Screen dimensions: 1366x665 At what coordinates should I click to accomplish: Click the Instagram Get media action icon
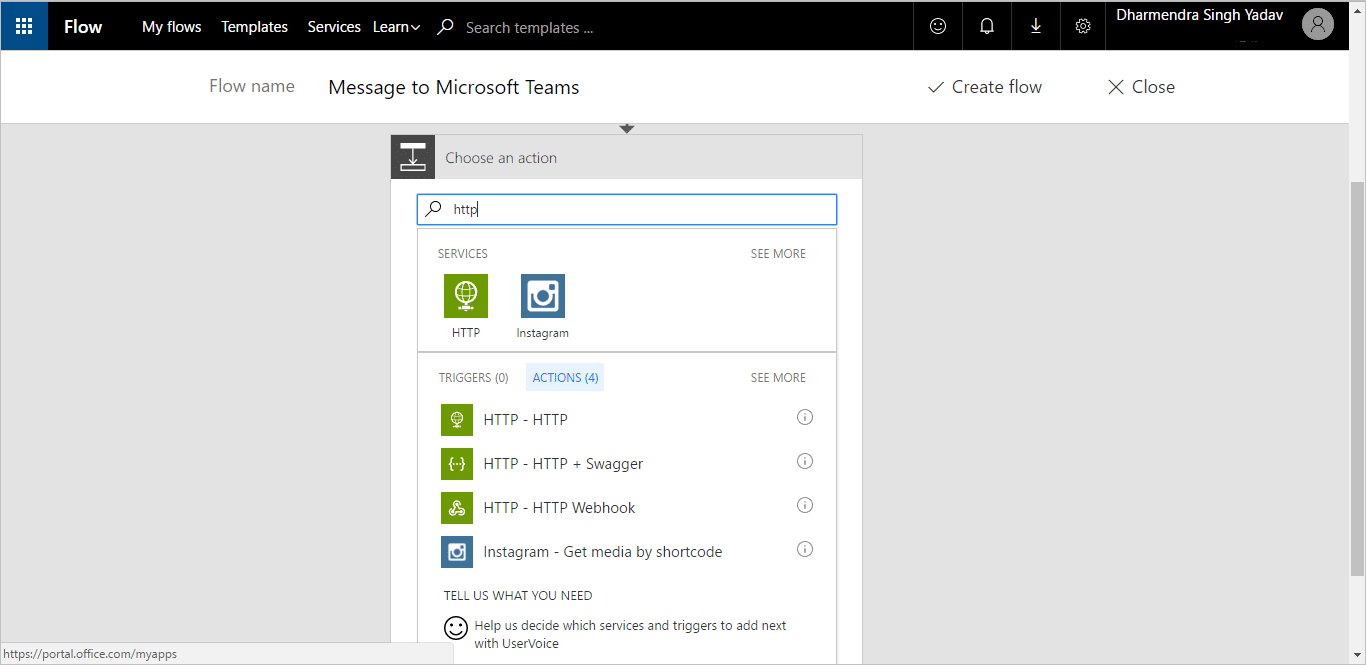[x=457, y=552]
